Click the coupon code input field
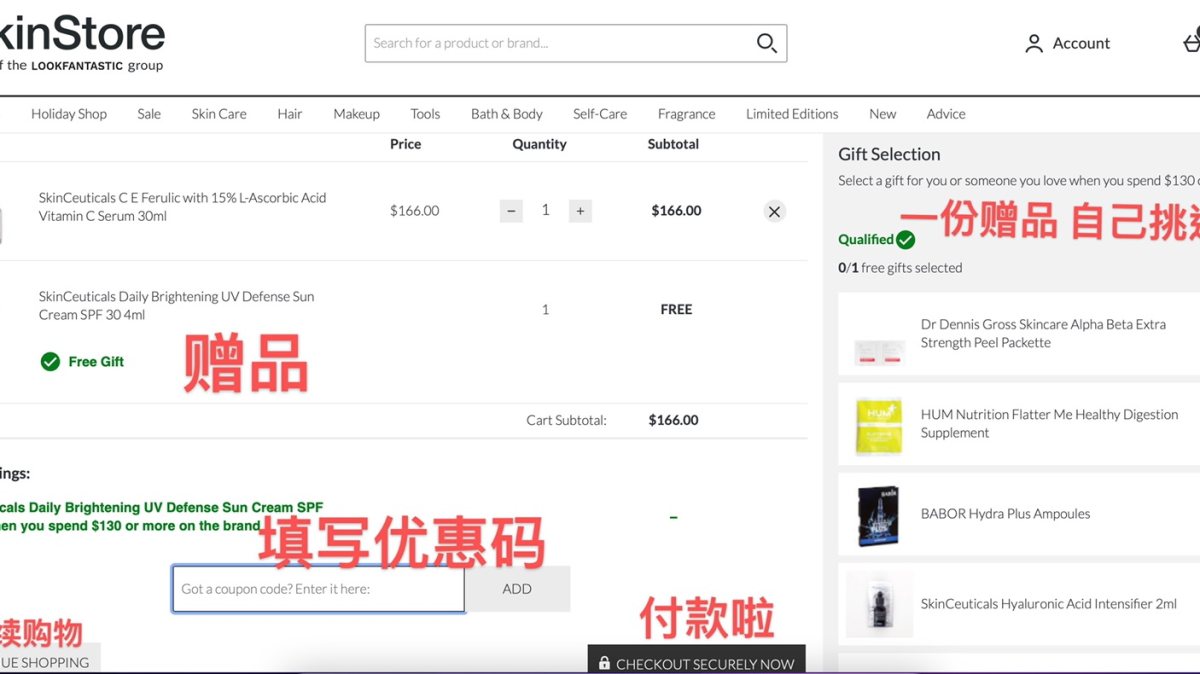Viewport: 1200px width, 674px height. 317,589
